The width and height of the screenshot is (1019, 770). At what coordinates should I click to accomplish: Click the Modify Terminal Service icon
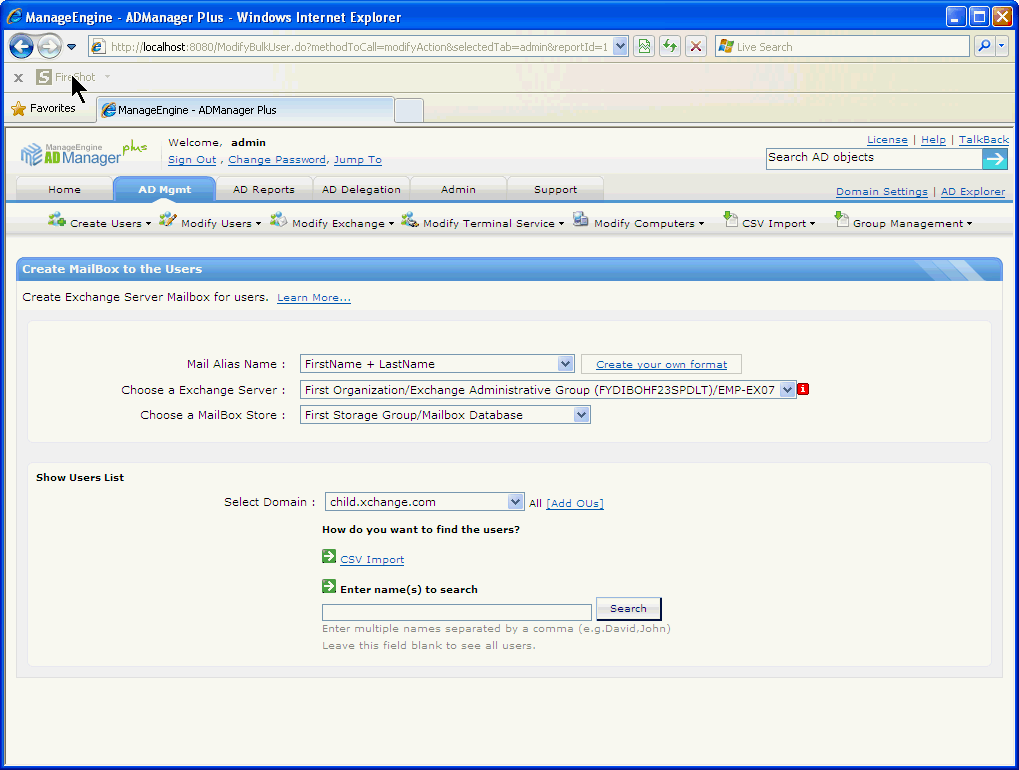[x=410, y=220]
